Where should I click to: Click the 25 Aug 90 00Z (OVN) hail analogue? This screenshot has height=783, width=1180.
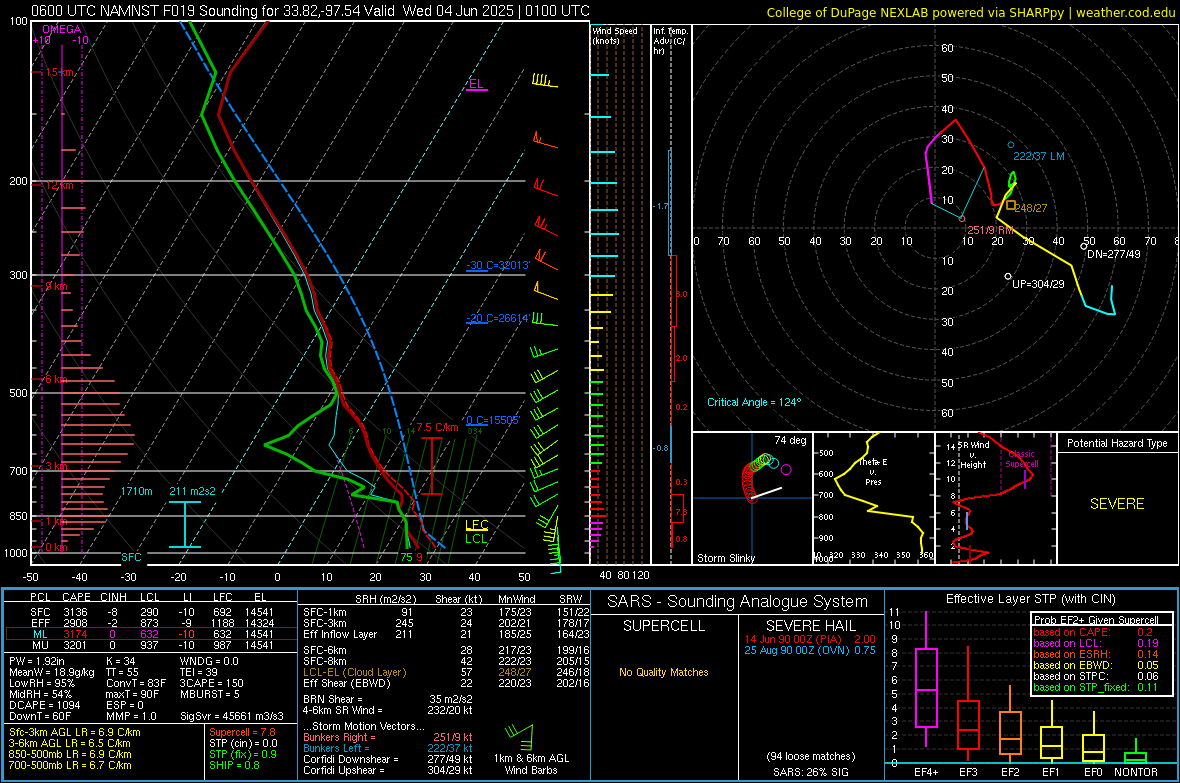[810, 650]
